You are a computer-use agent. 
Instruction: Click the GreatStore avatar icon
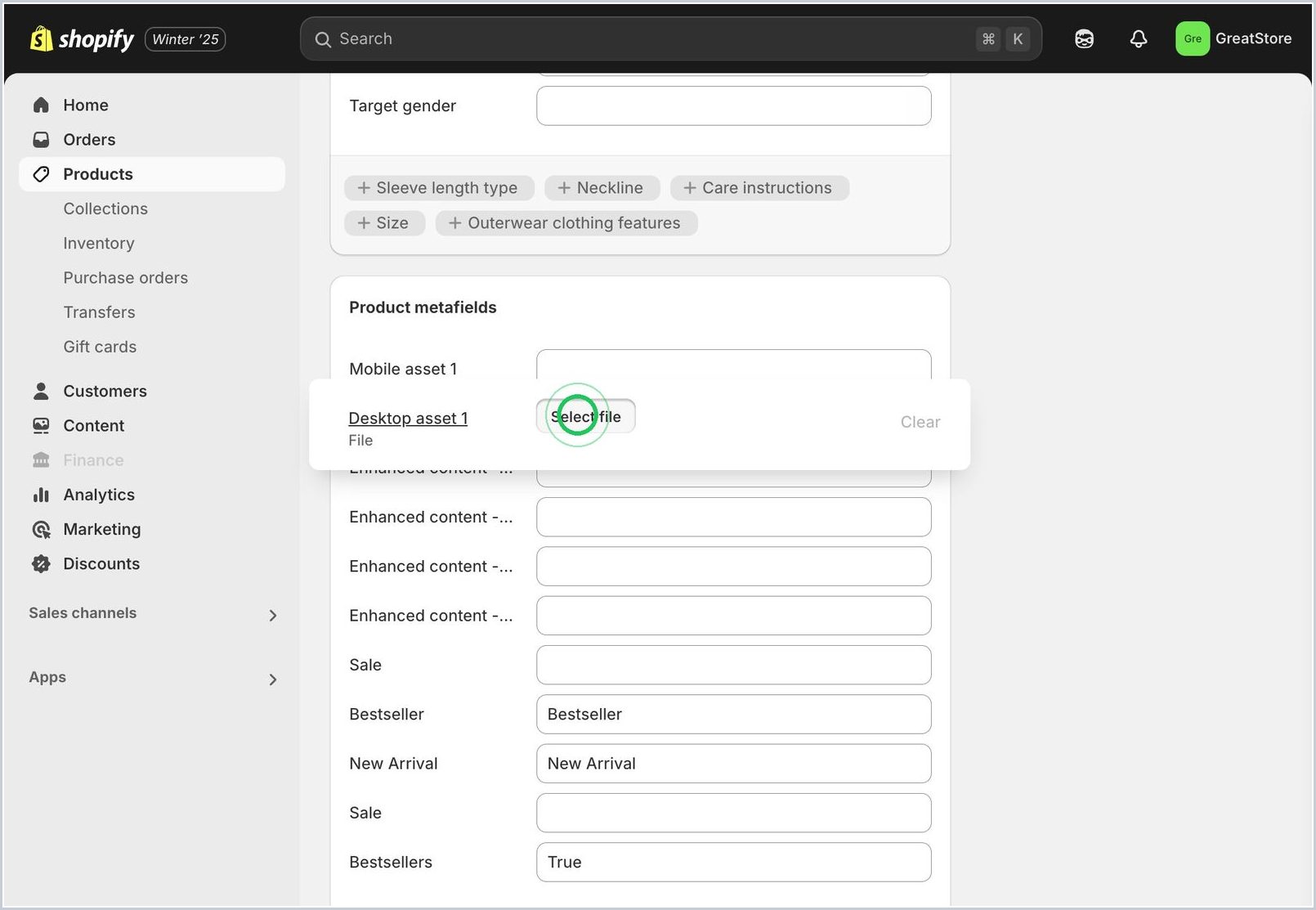coord(1193,38)
